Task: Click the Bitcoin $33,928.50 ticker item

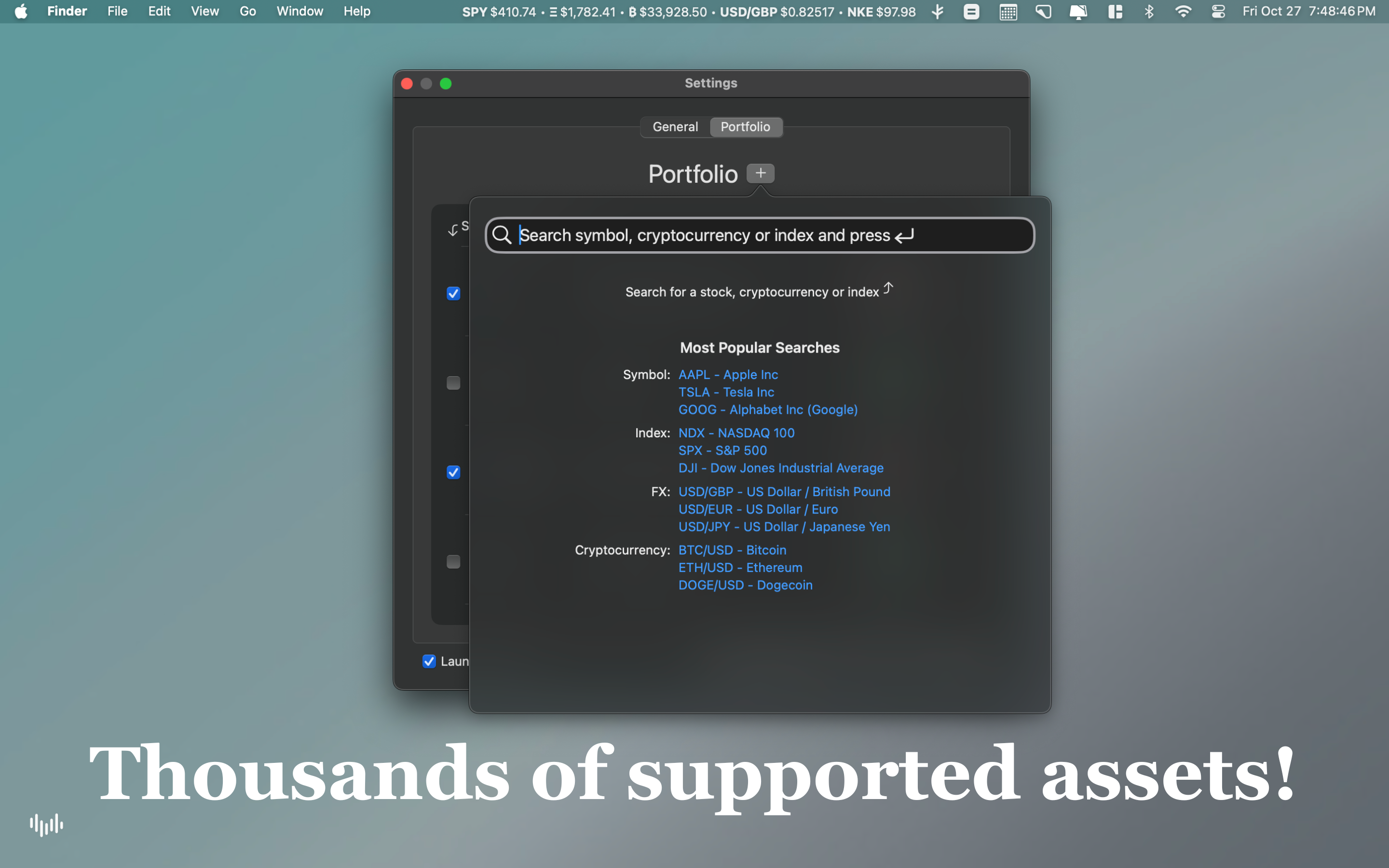Action: (667, 12)
